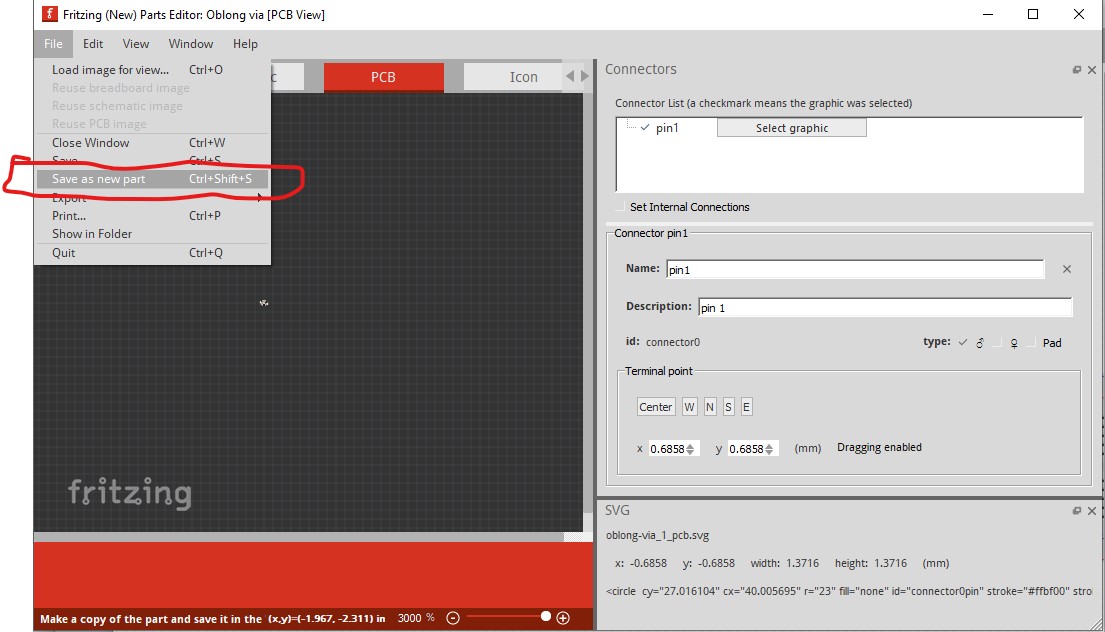This screenshot has height=632, width=1105.
Task: Set terminal point to N
Action: (710, 407)
